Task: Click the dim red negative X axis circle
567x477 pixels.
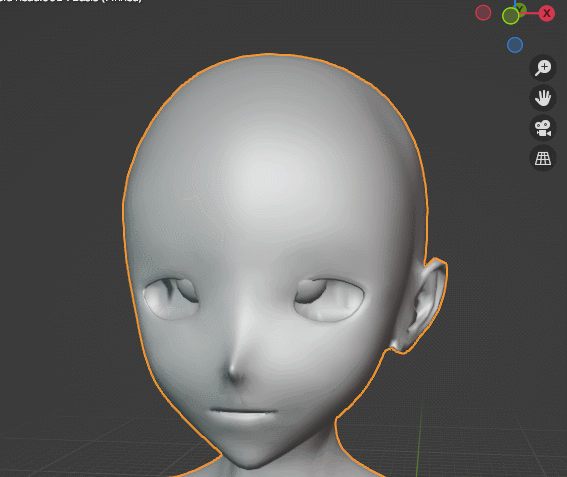Action: (483, 13)
